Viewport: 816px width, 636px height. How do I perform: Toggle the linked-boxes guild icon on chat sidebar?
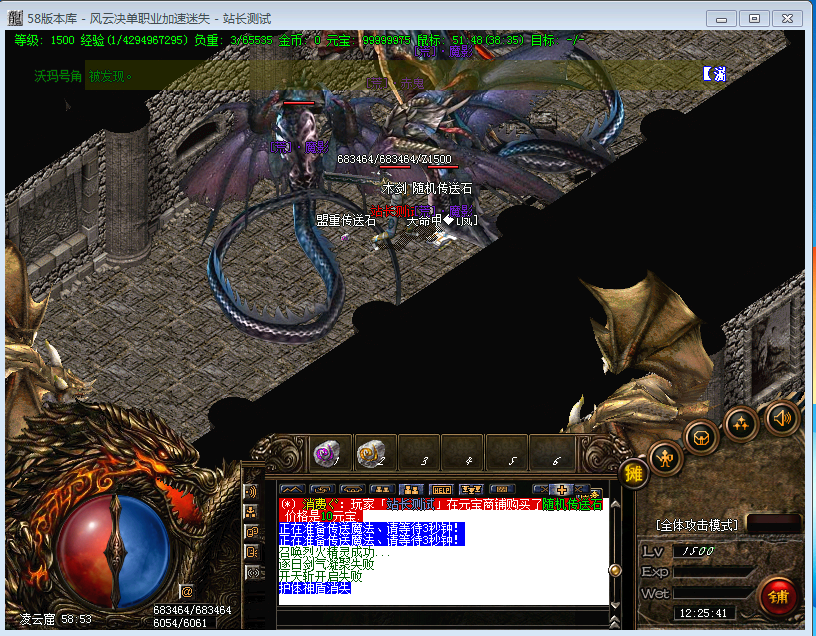[x=252, y=532]
